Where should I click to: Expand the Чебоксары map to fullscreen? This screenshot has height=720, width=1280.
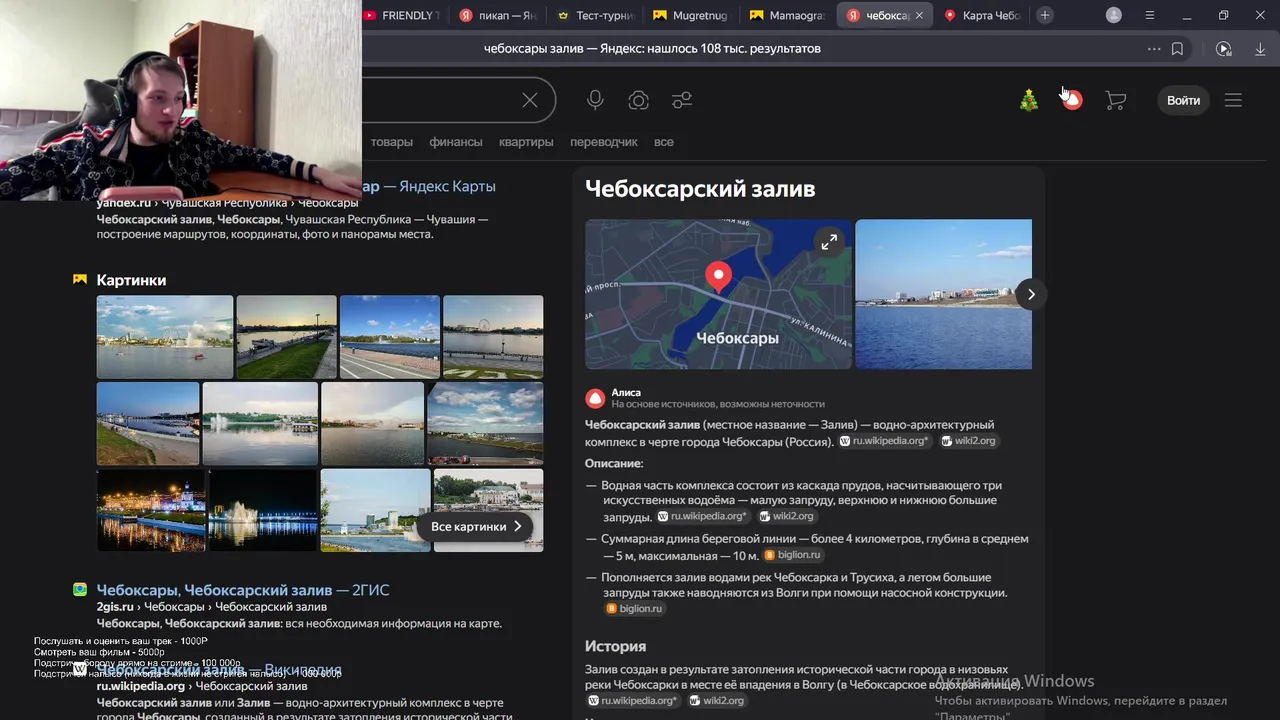point(829,242)
